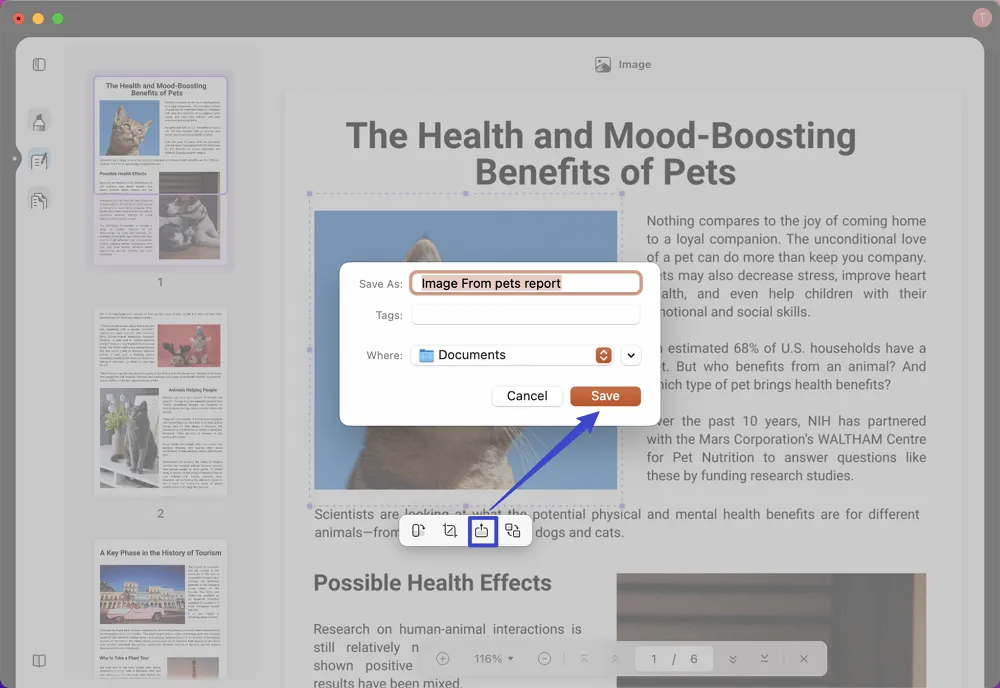
Task: Click the Possible Health Effects heading
Action: click(432, 583)
